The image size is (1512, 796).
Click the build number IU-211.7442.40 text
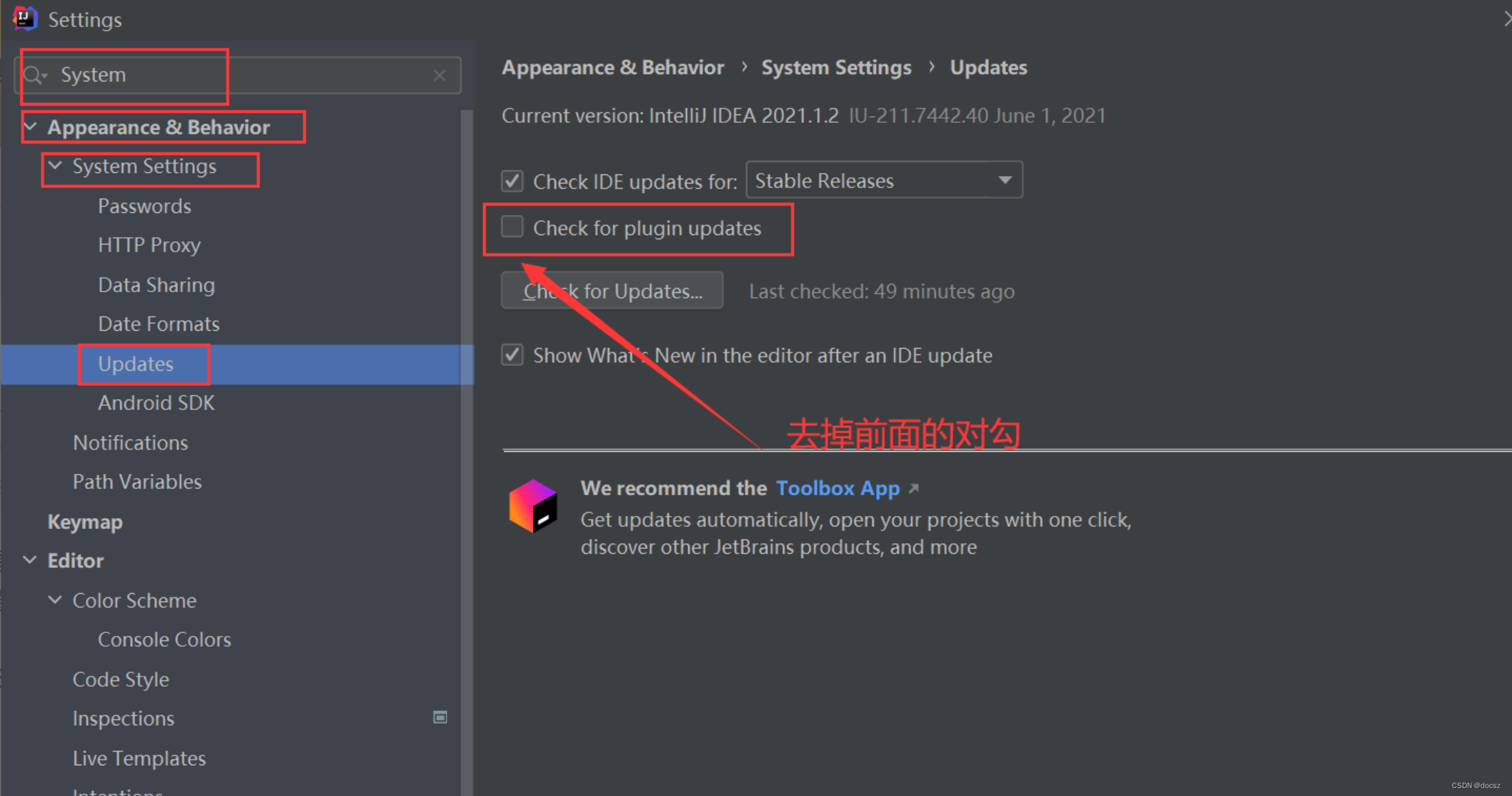coord(919,116)
